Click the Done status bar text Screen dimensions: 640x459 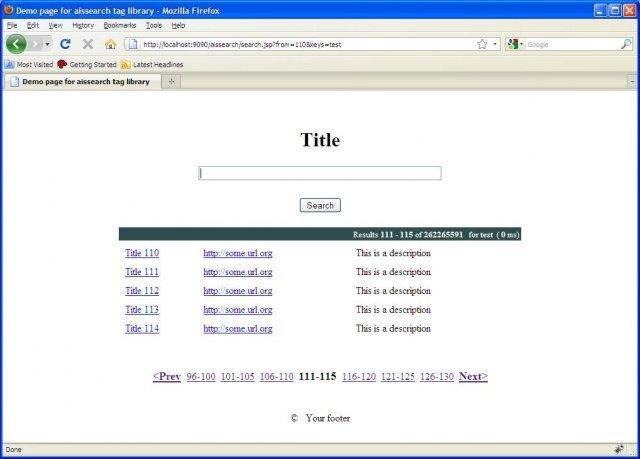pyautogui.click(x=13, y=450)
